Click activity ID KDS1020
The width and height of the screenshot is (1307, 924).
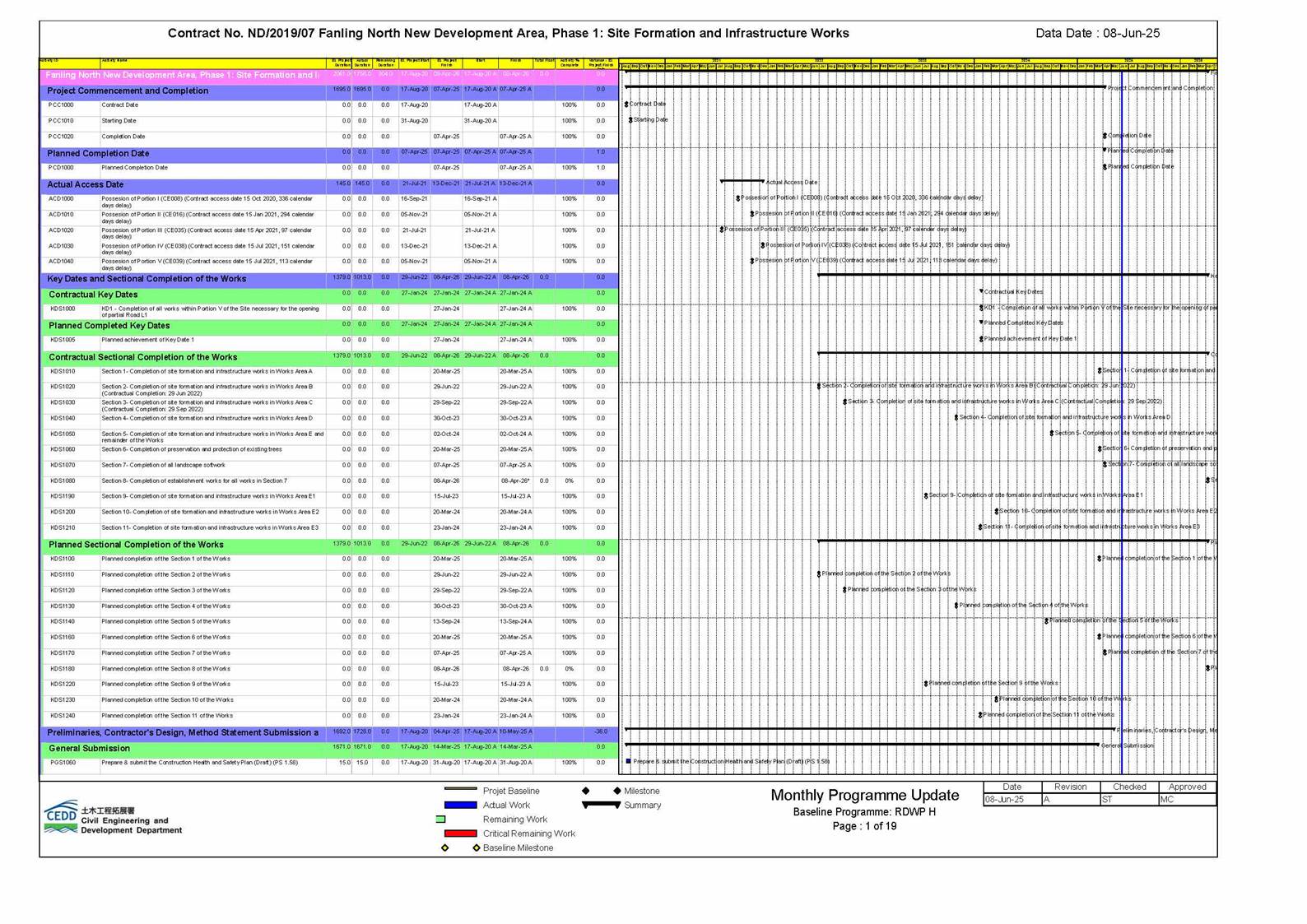(x=63, y=387)
